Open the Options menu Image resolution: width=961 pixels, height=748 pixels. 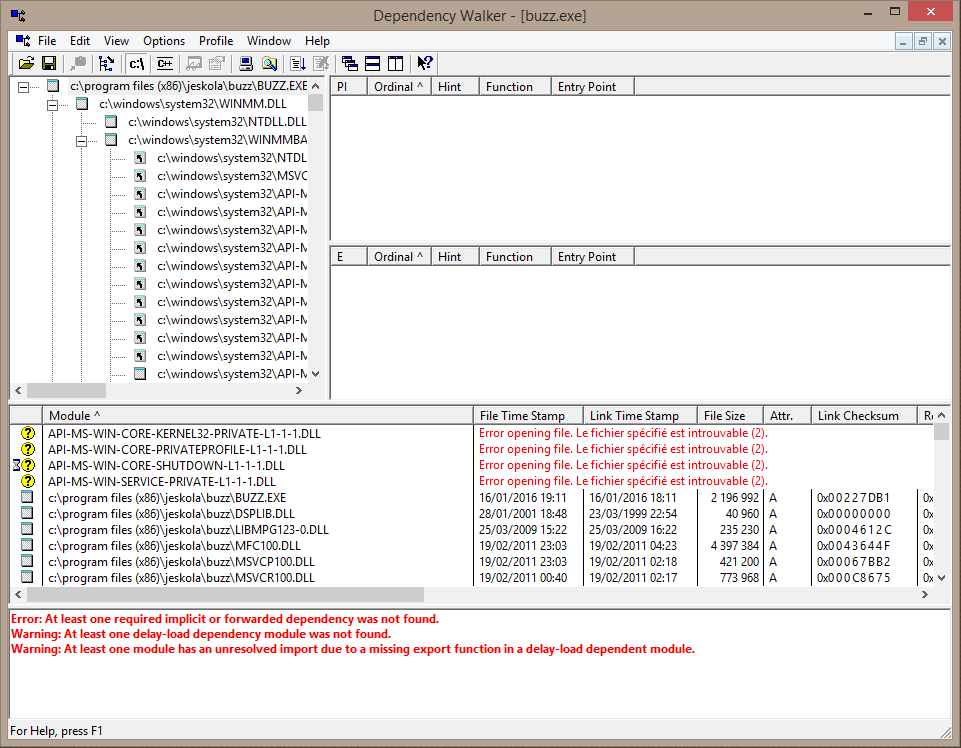[164, 41]
